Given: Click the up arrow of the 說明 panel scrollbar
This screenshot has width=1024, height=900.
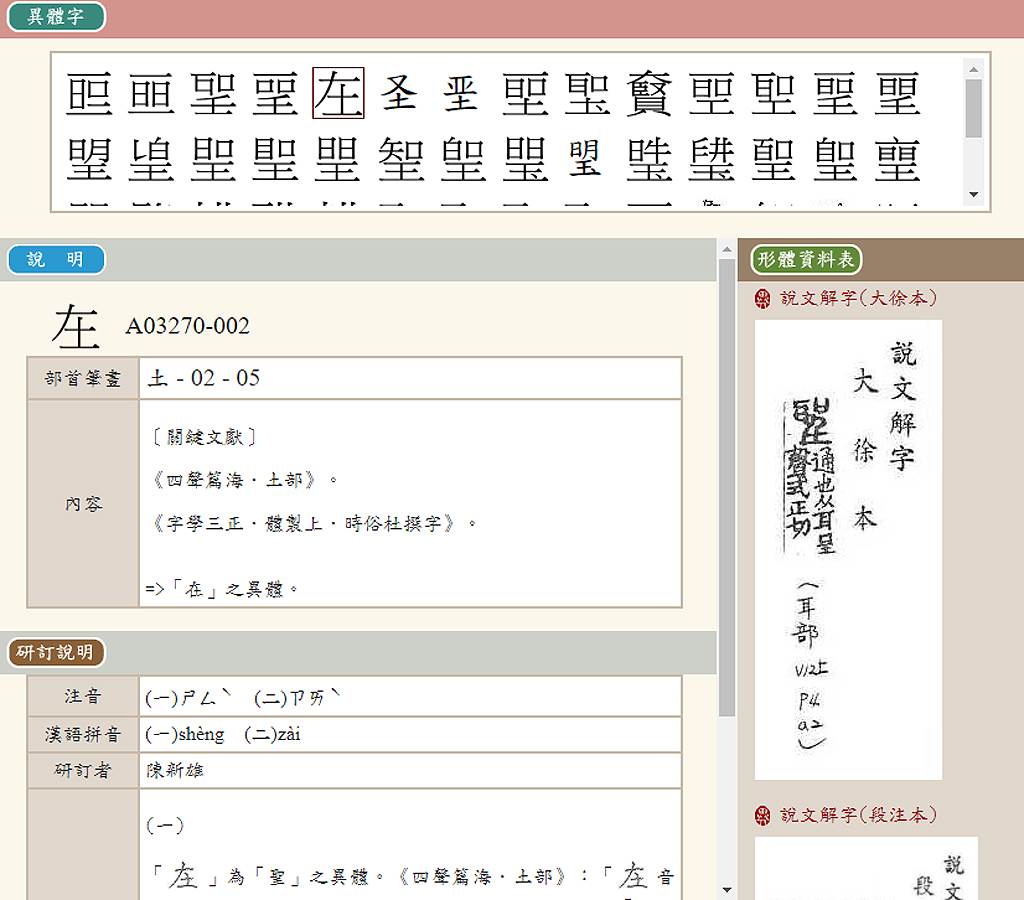Looking at the screenshot, I should point(727,247).
